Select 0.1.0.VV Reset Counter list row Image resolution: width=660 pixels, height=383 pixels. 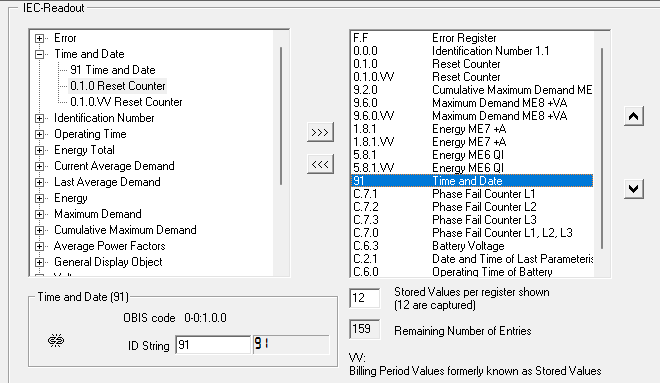(471, 77)
